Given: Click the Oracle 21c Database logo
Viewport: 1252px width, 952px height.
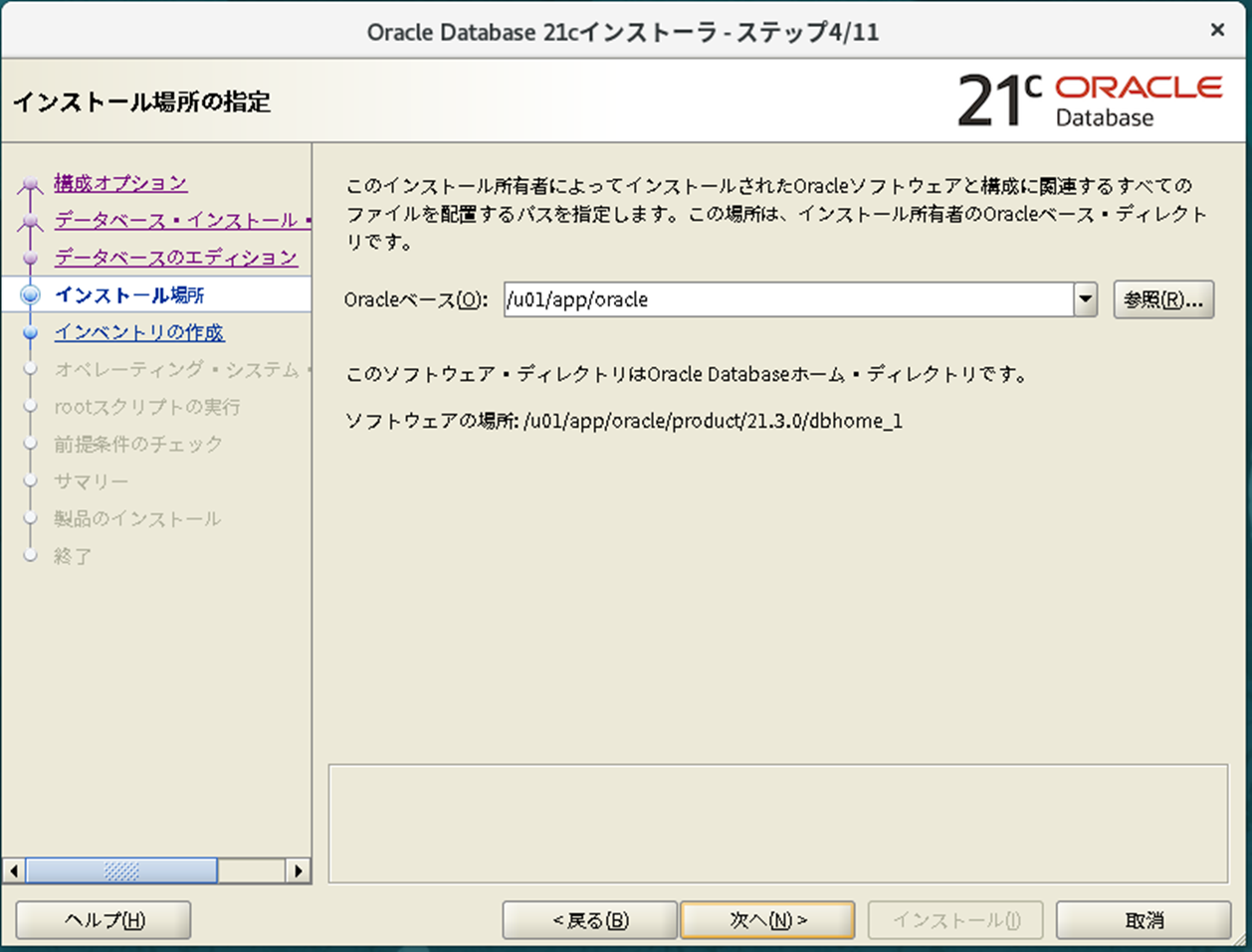Looking at the screenshot, I should pyautogui.click(x=1090, y=101).
